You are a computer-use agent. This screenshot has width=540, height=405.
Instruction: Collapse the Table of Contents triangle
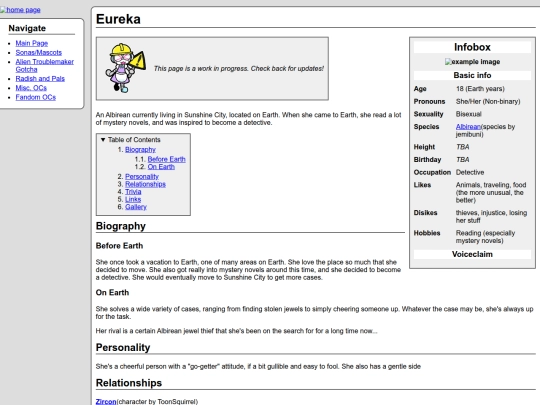[103, 139]
